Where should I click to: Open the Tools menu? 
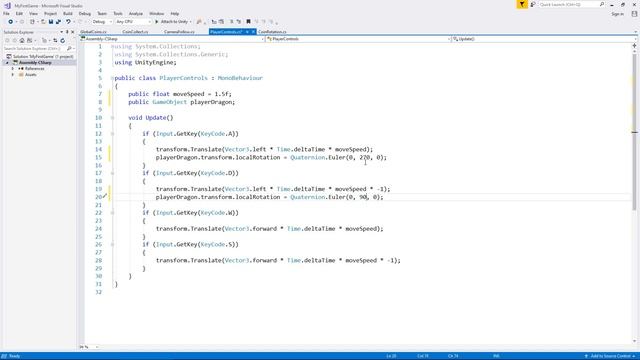(x=118, y=13)
